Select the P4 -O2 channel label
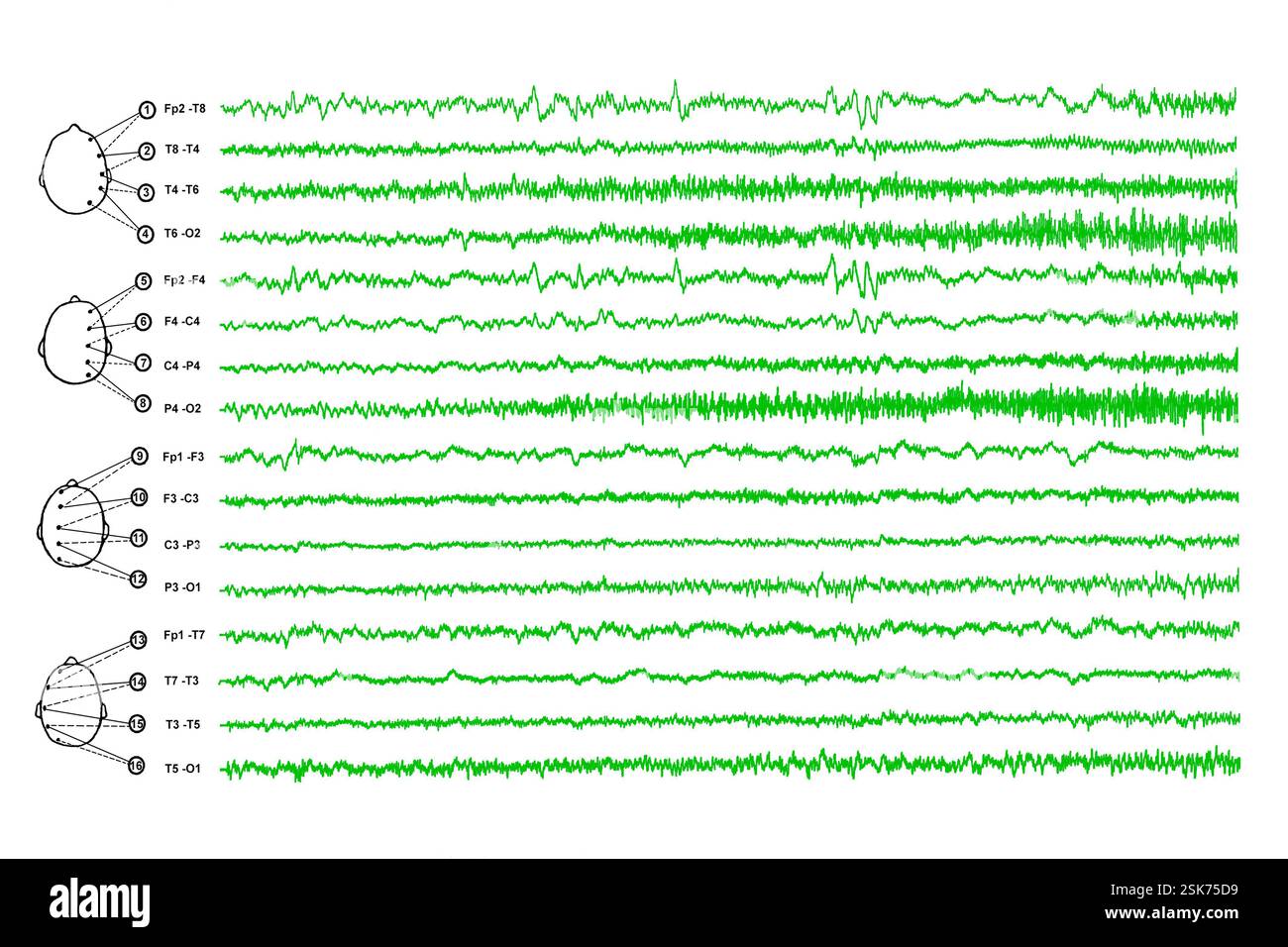Screen dimensions: 1288x947 pyautogui.click(x=182, y=408)
